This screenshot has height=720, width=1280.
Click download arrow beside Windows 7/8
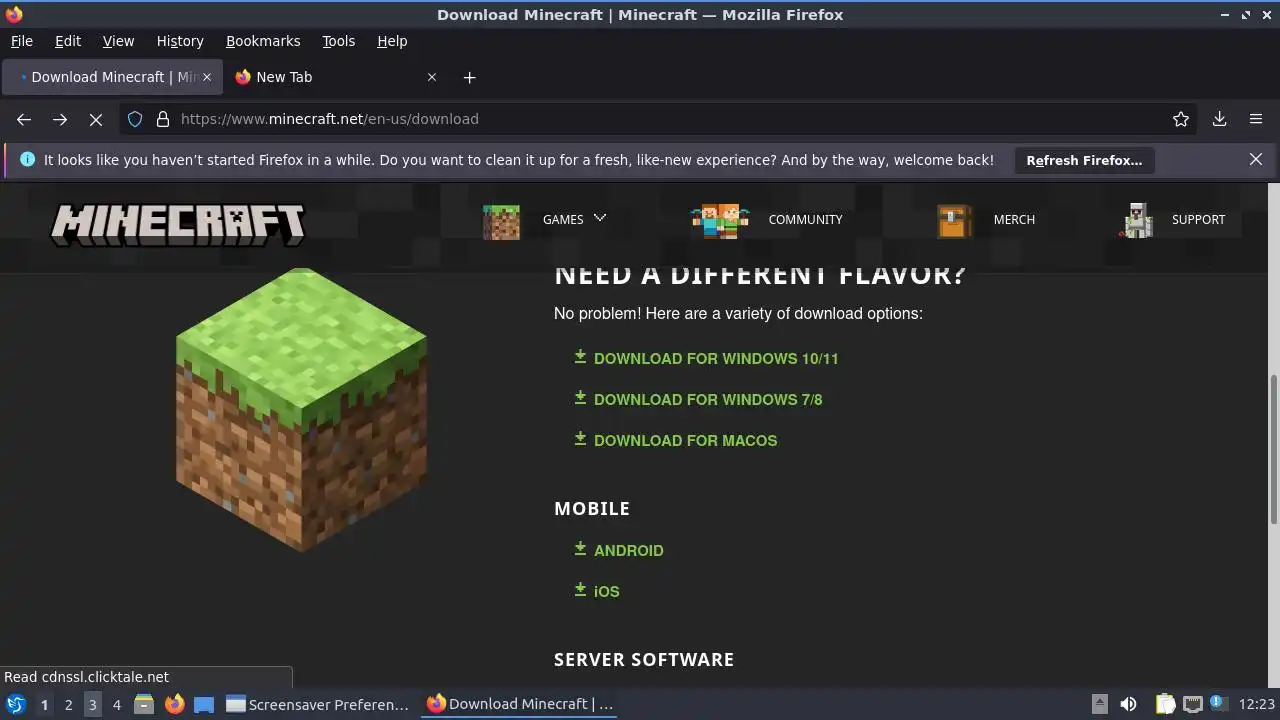580,398
